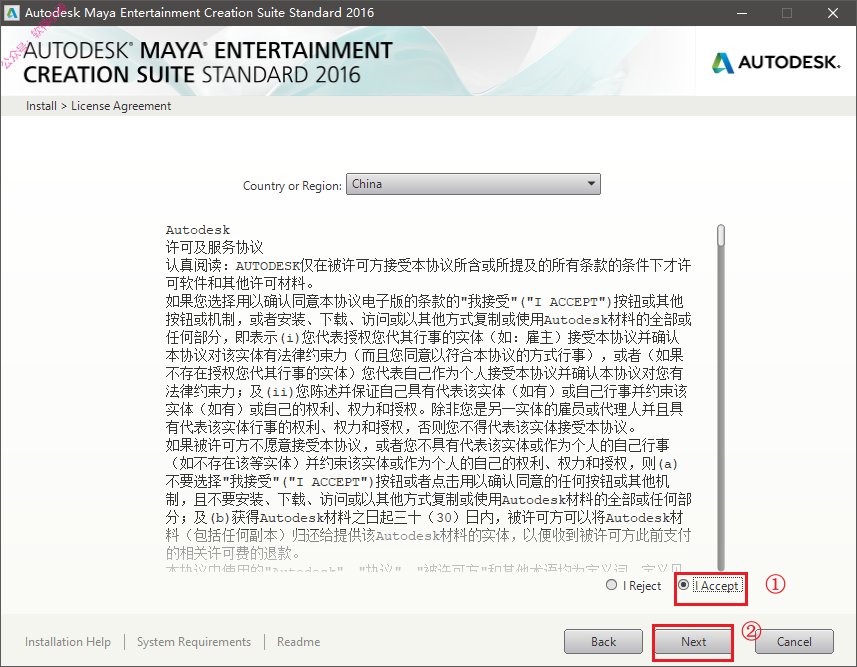Close the installer window

coord(832,13)
